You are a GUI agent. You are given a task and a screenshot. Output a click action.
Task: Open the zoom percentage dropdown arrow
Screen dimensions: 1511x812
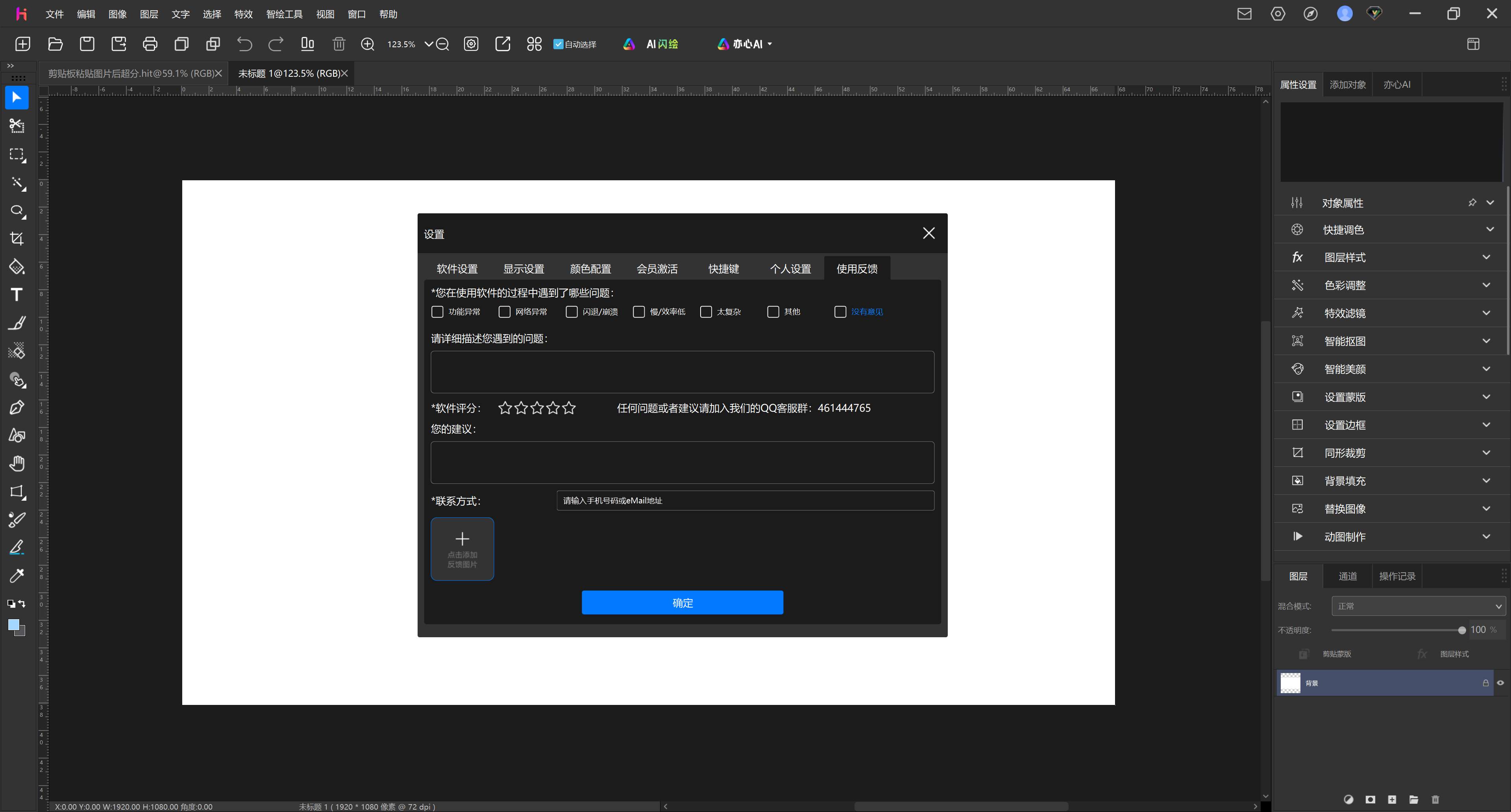pos(429,44)
